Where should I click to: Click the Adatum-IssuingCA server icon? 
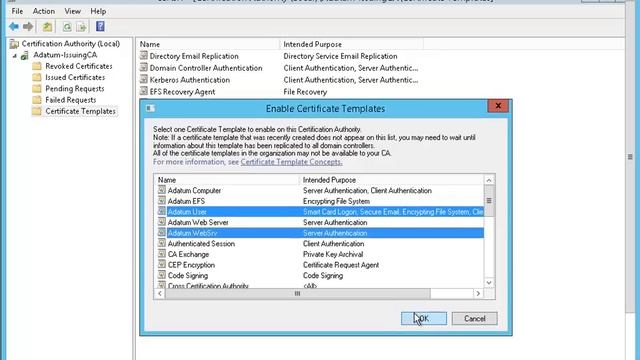[25, 55]
